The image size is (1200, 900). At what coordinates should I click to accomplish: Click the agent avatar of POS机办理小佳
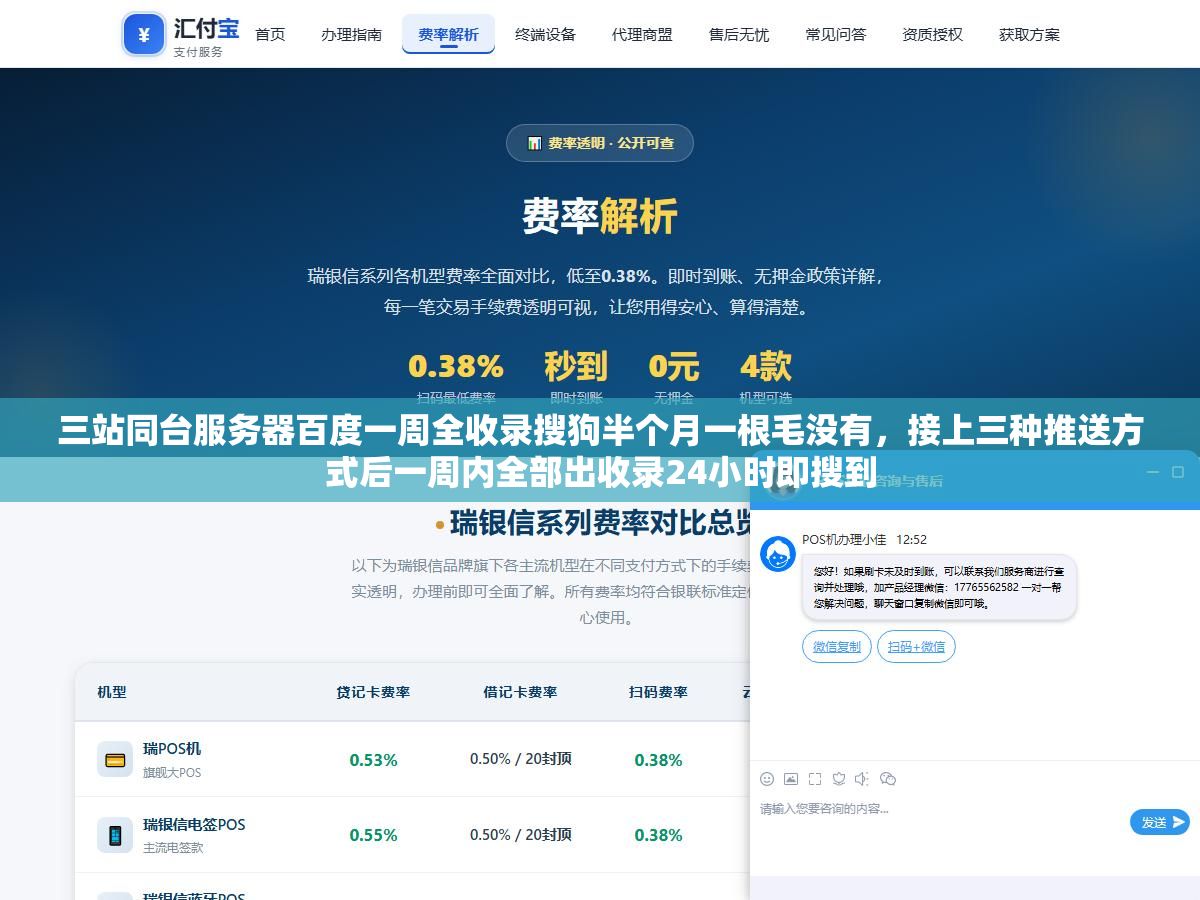click(x=778, y=554)
